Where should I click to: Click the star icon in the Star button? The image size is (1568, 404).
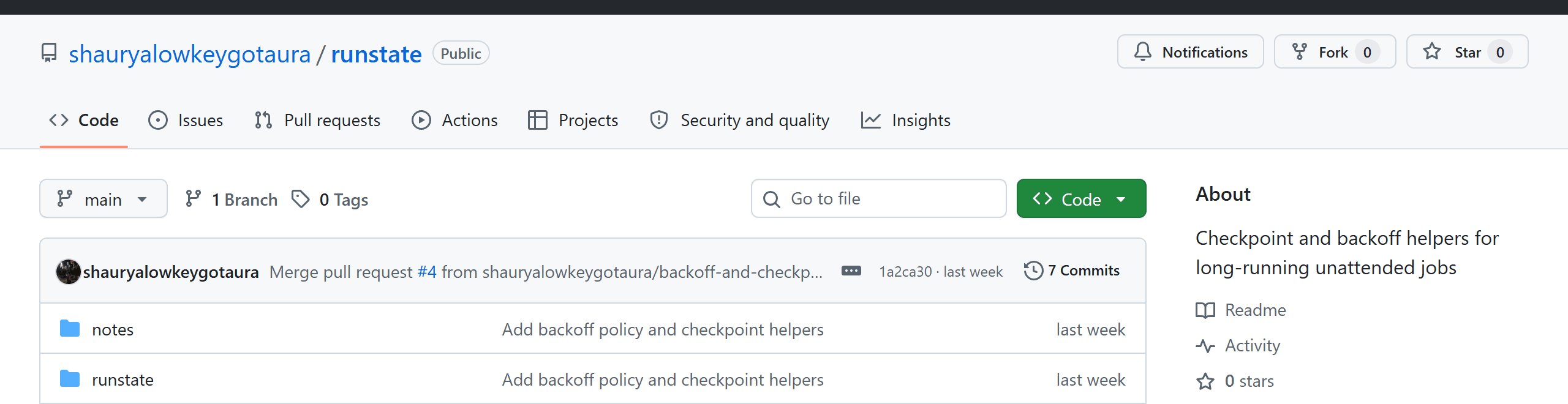1432,52
